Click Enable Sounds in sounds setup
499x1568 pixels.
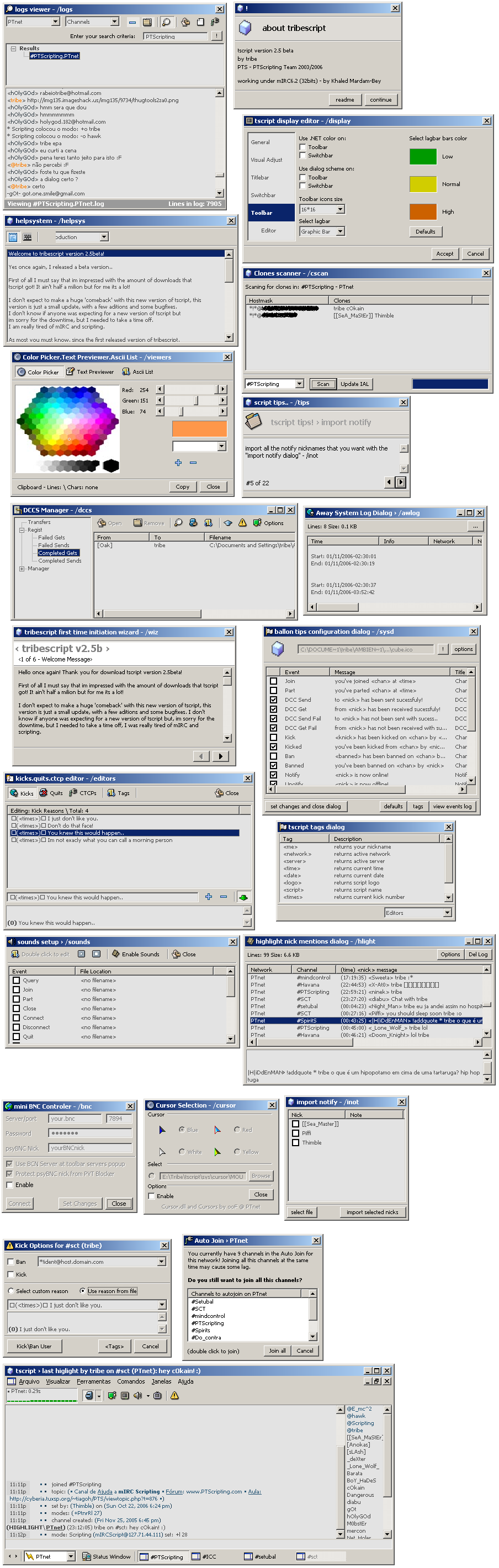[x=136, y=954]
